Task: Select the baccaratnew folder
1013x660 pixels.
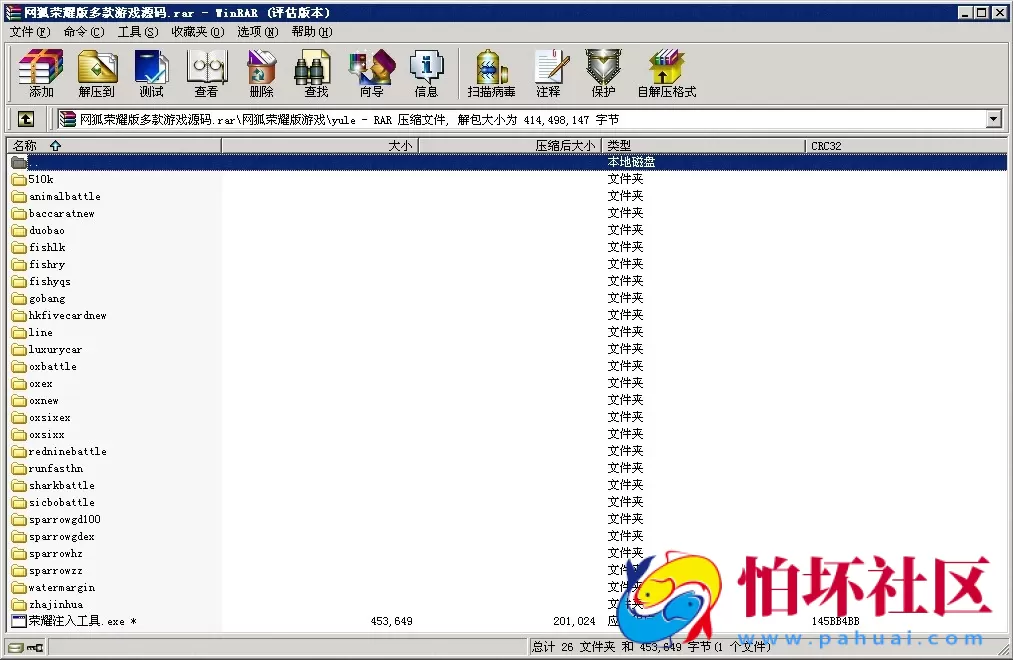Action: 61,214
